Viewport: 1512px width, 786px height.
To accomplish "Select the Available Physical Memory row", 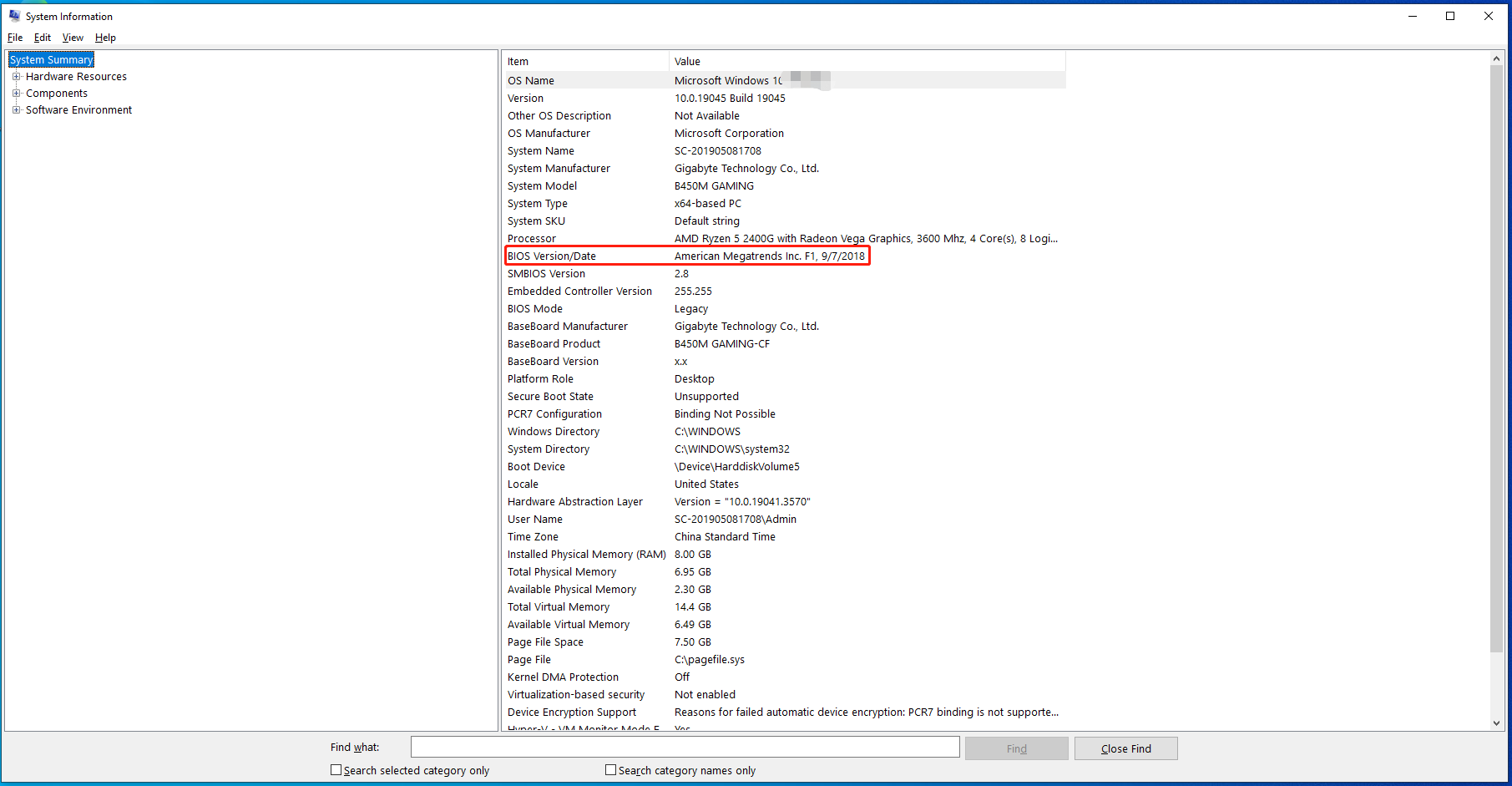I will tap(784, 589).
